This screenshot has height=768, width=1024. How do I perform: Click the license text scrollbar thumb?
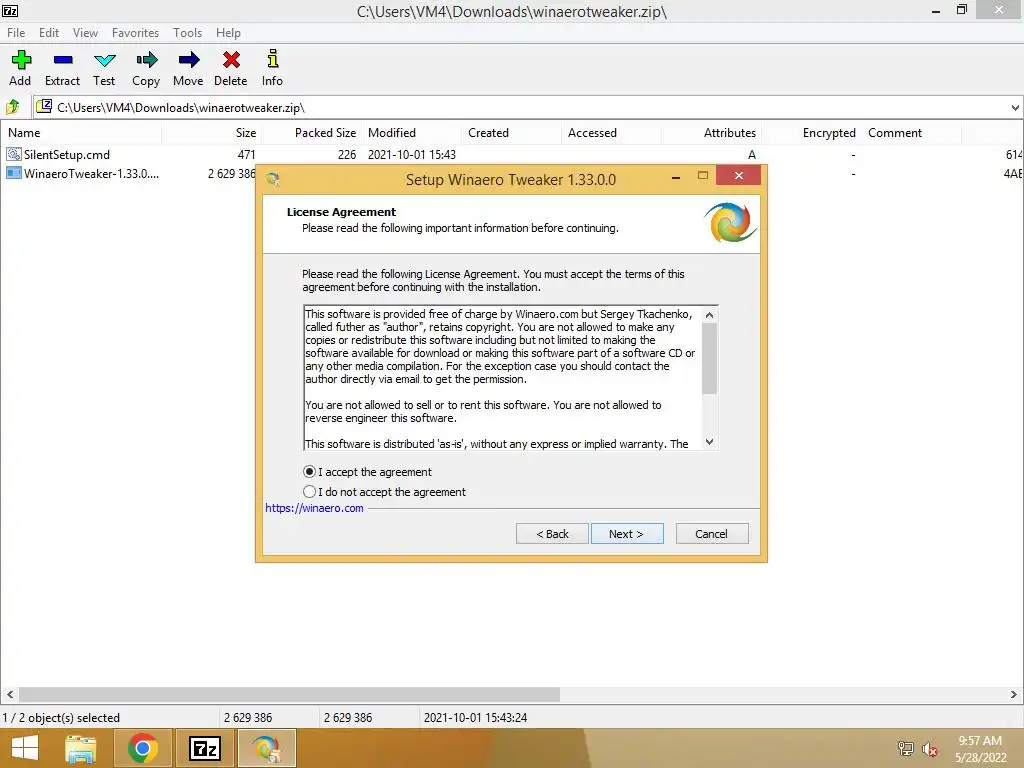709,359
